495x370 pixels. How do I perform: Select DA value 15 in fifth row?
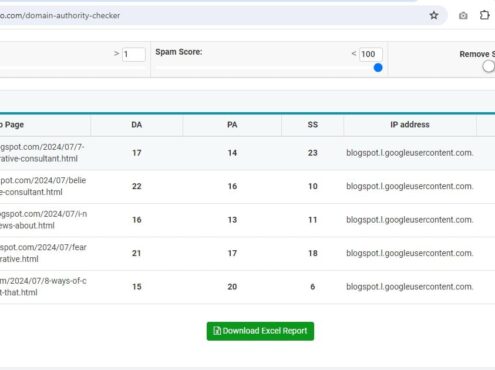(x=137, y=287)
